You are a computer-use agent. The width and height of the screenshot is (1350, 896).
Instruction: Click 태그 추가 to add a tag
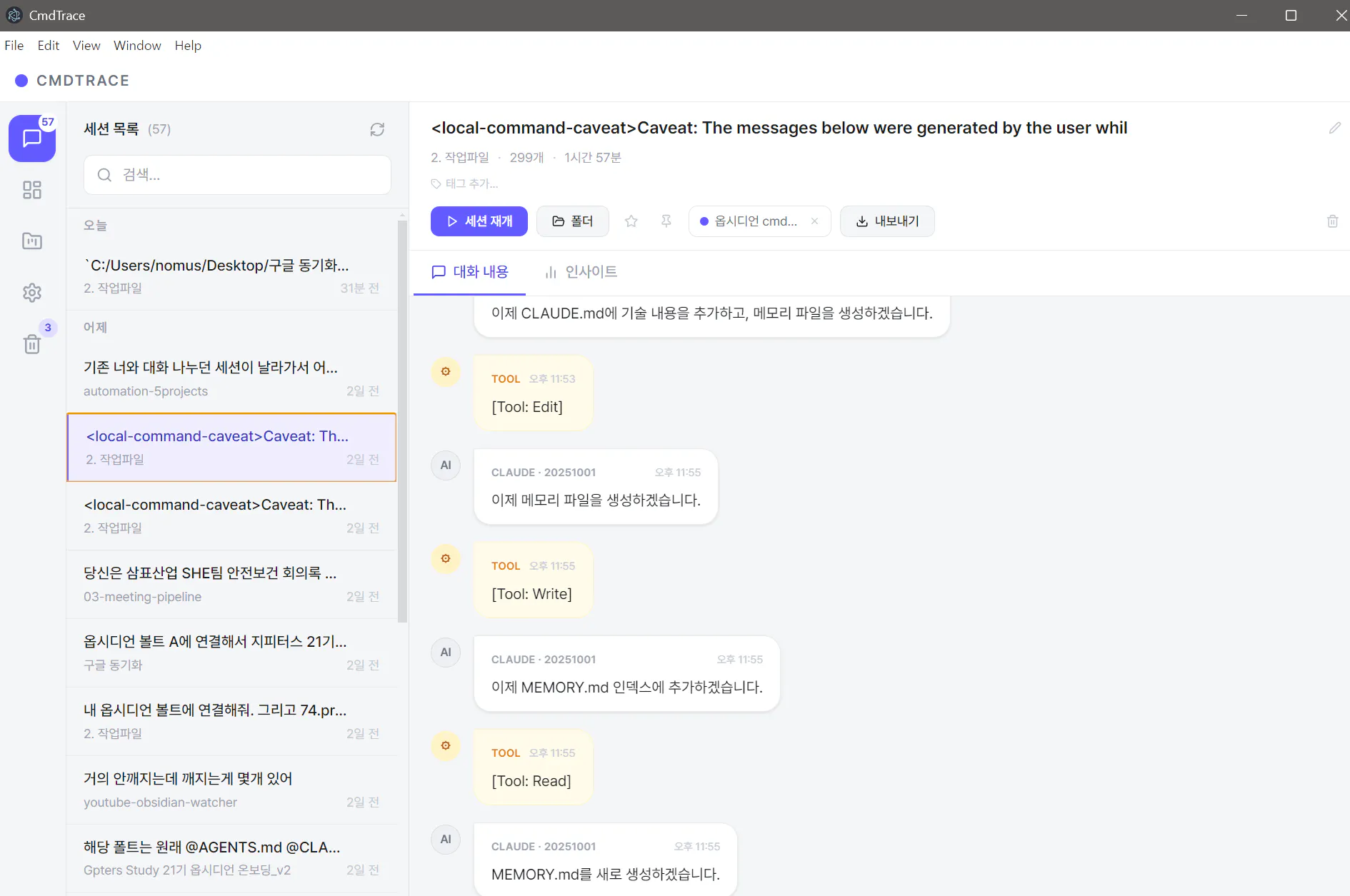pos(465,183)
